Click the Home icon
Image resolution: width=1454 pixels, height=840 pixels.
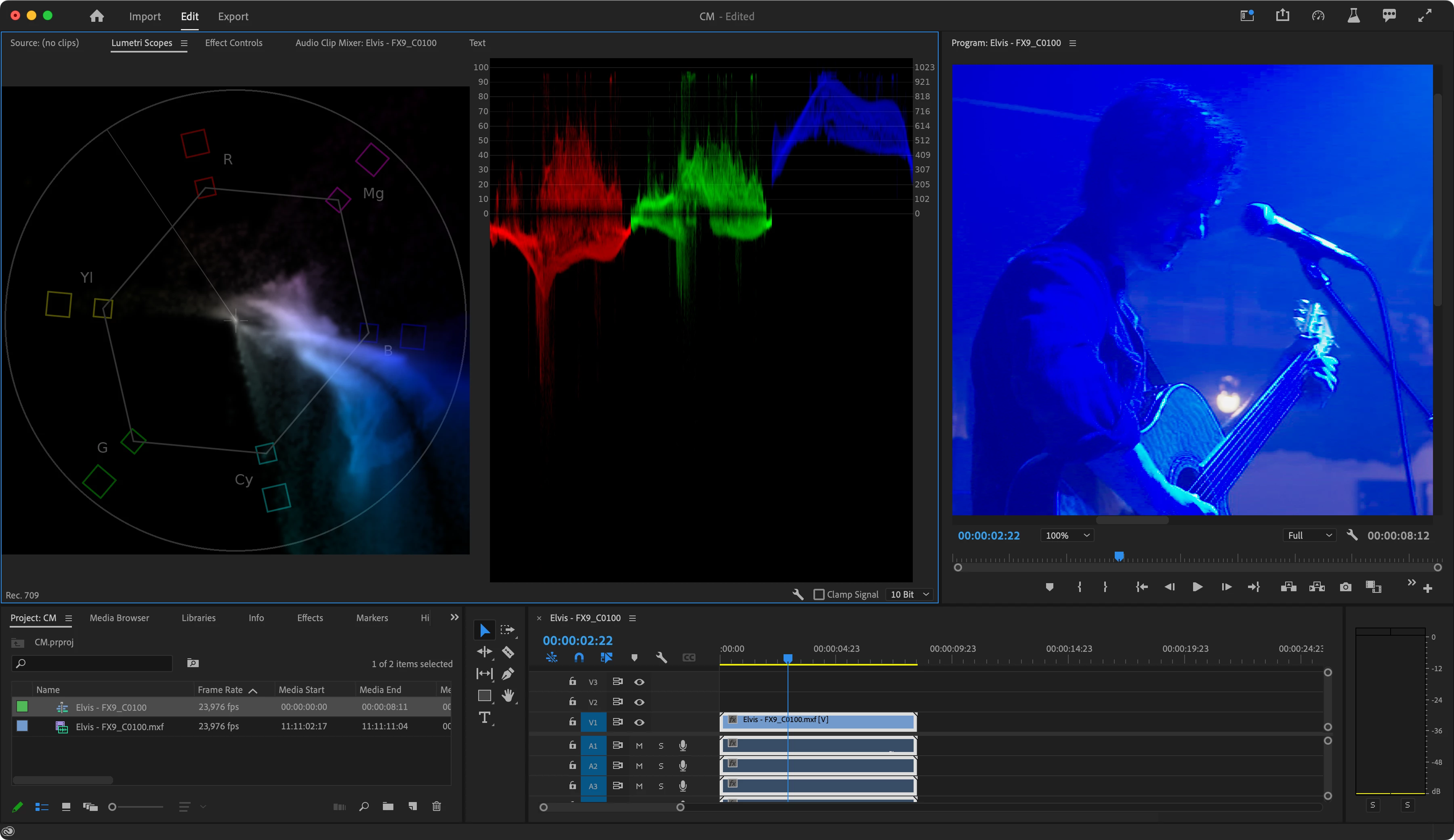(97, 16)
